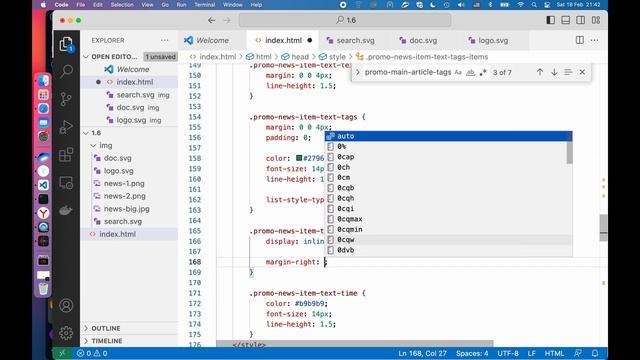The height and width of the screenshot is (360, 640).
Task: Toggle the primary sidebar layout icon
Action: pos(550,20)
